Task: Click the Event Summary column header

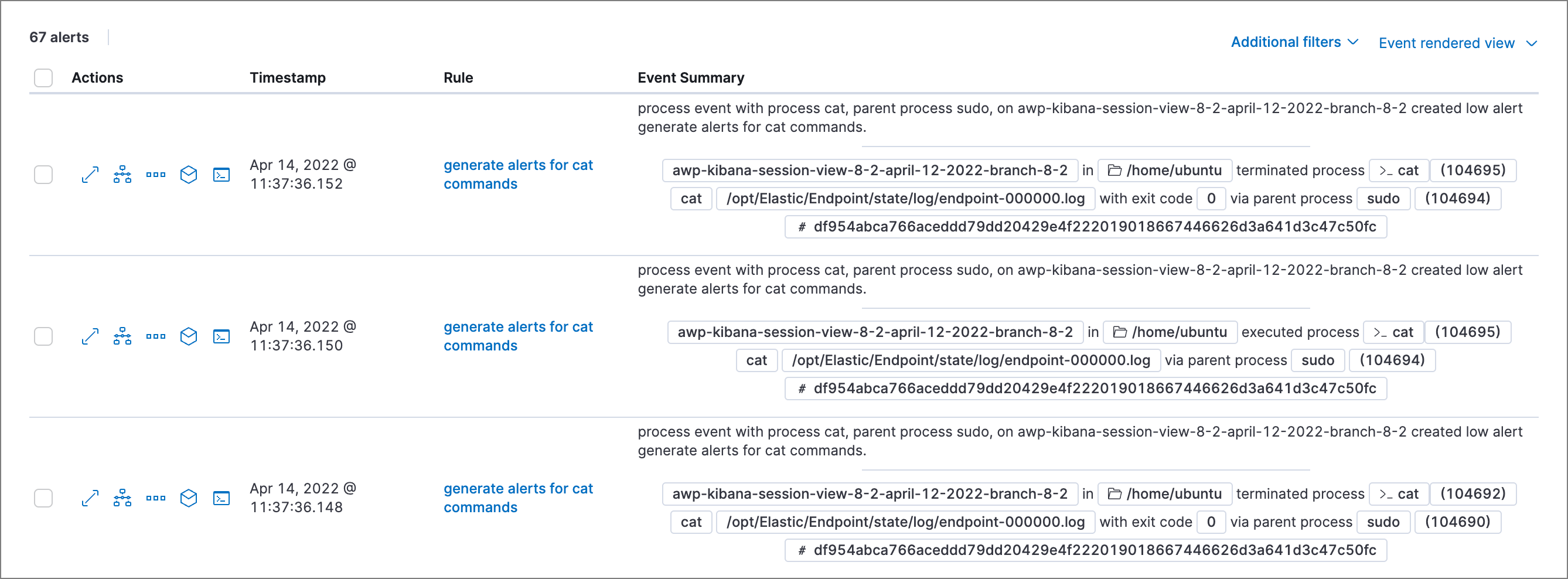Action: pyautogui.click(x=691, y=77)
